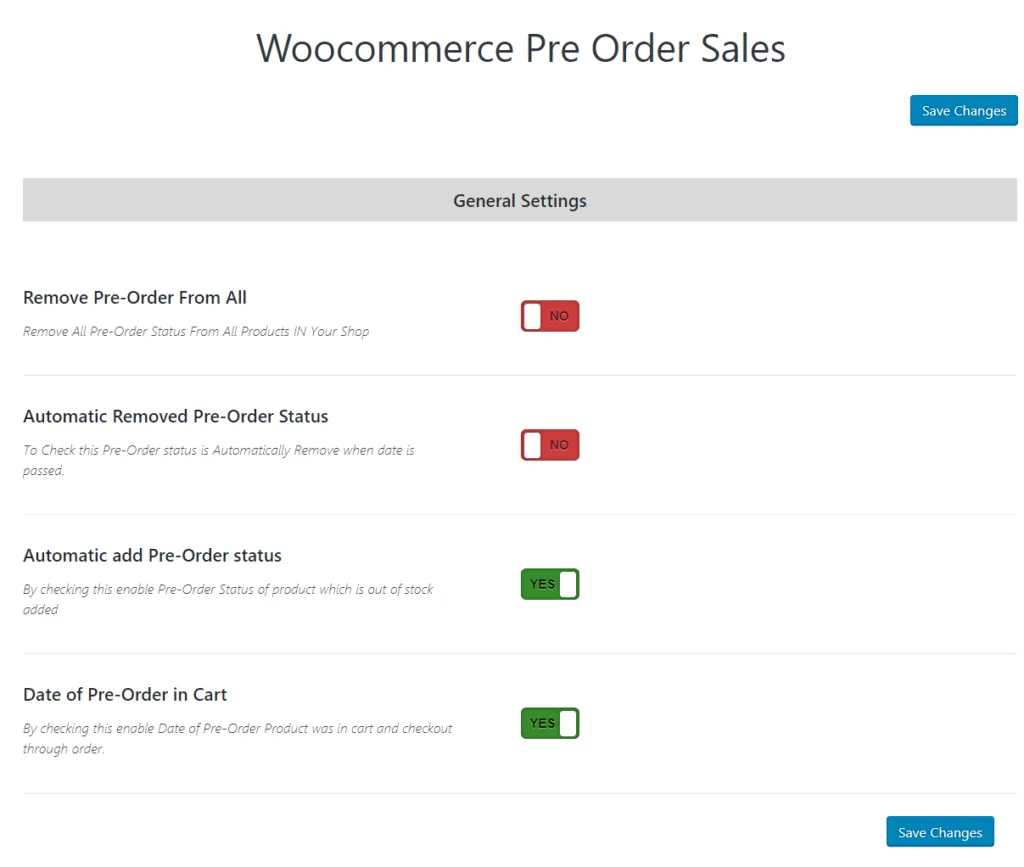The height and width of the screenshot is (867, 1024).
Task: Disable the Automatic add Pre-Order status toggle
Action: coord(550,584)
